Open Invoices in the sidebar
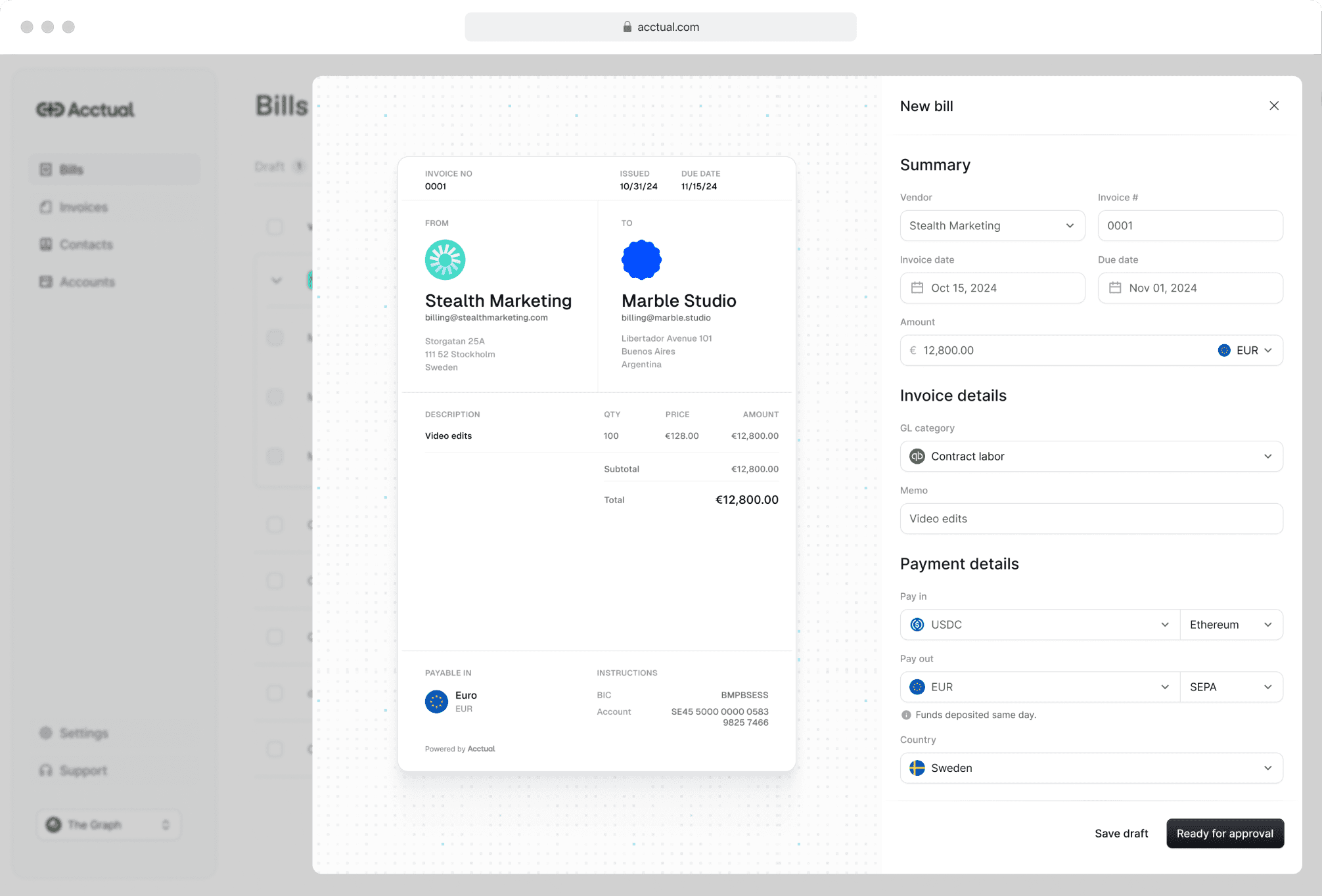The height and width of the screenshot is (896, 1322). coord(83,207)
